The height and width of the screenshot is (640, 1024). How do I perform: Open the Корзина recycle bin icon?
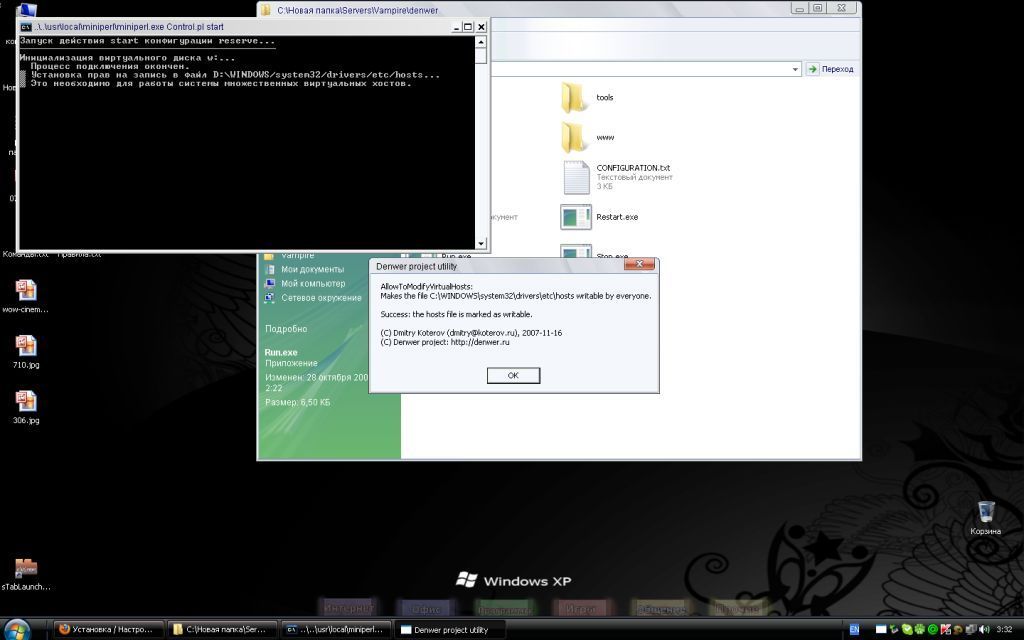click(x=985, y=518)
